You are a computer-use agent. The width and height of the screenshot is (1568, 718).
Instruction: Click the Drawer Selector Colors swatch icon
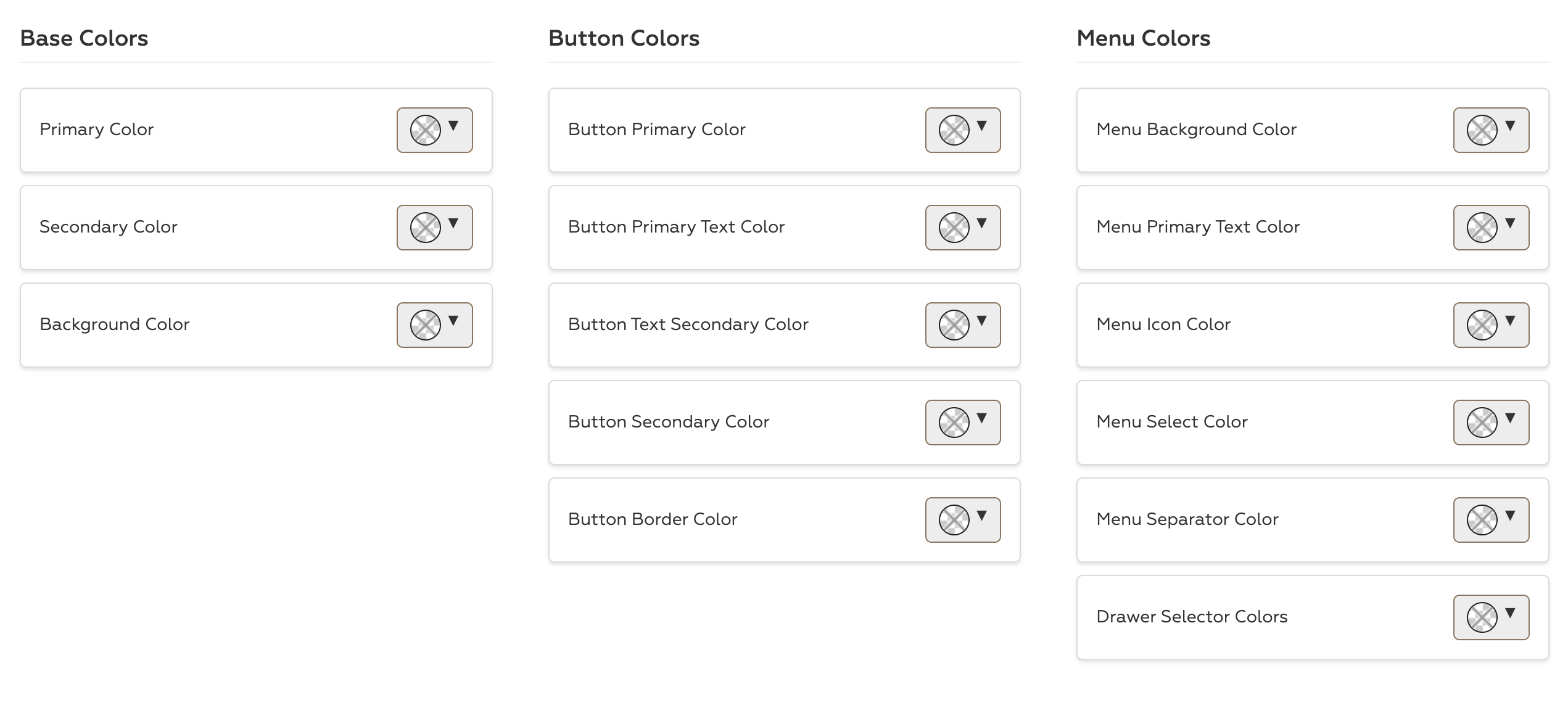[x=1482, y=617]
